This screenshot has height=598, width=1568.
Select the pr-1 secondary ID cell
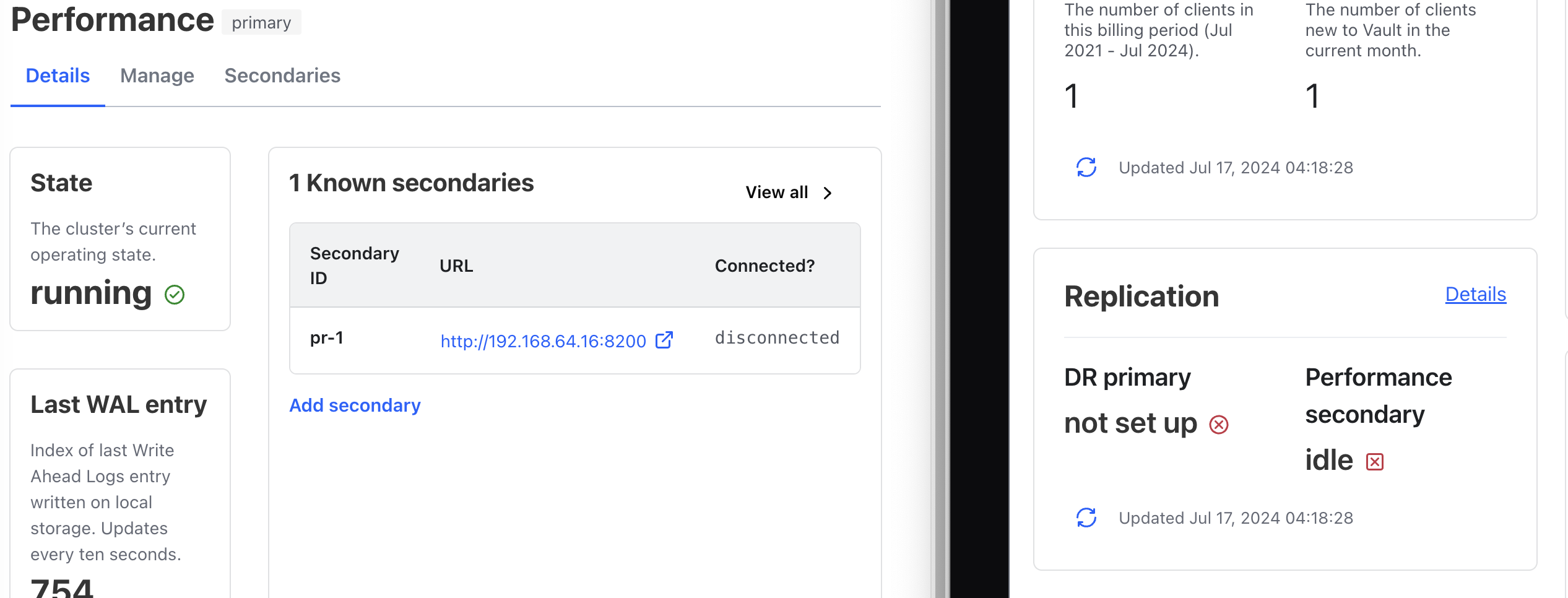click(327, 338)
